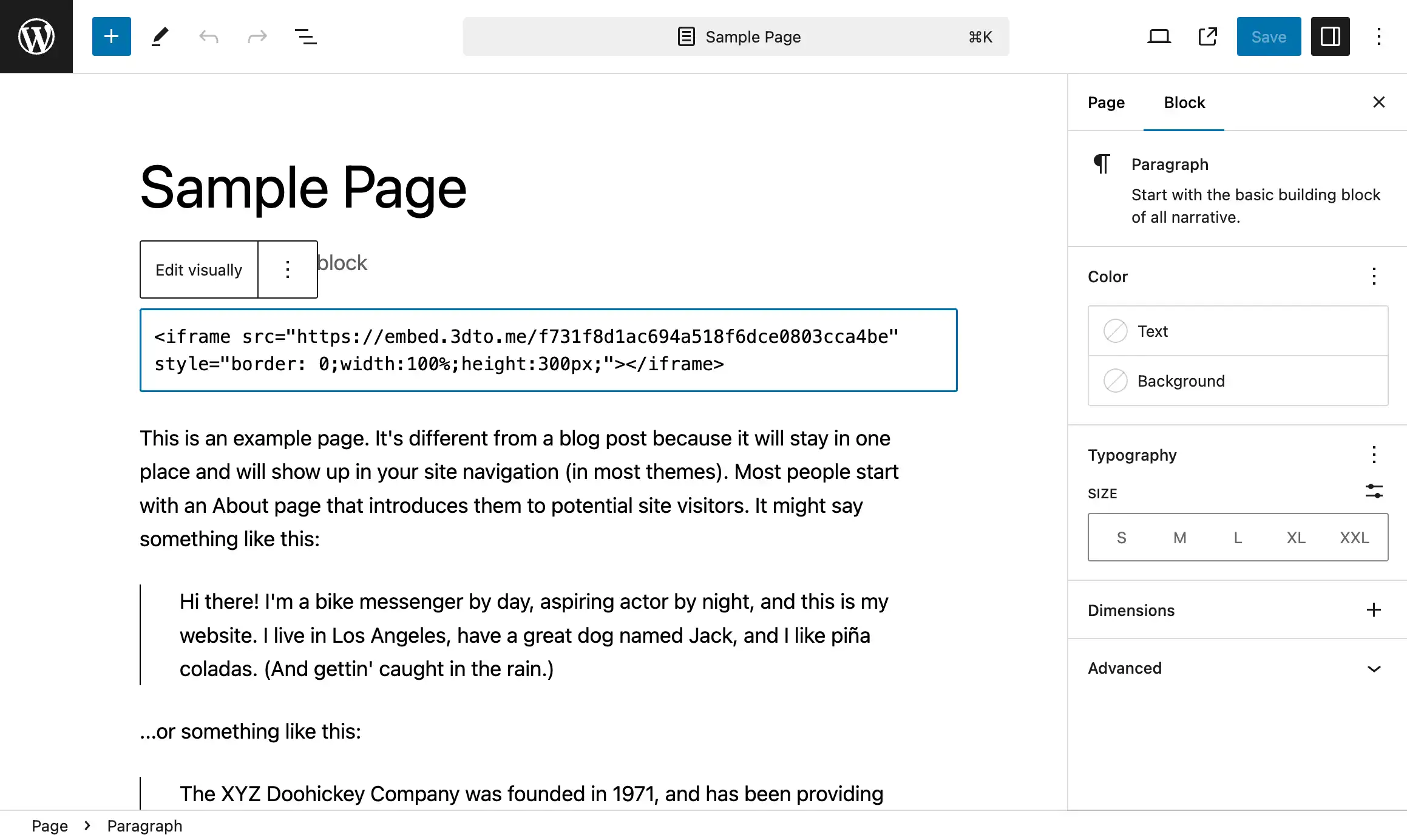This screenshot has width=1407, height=840.
Task: Click Edit visually button
Action: pos(199,269)
